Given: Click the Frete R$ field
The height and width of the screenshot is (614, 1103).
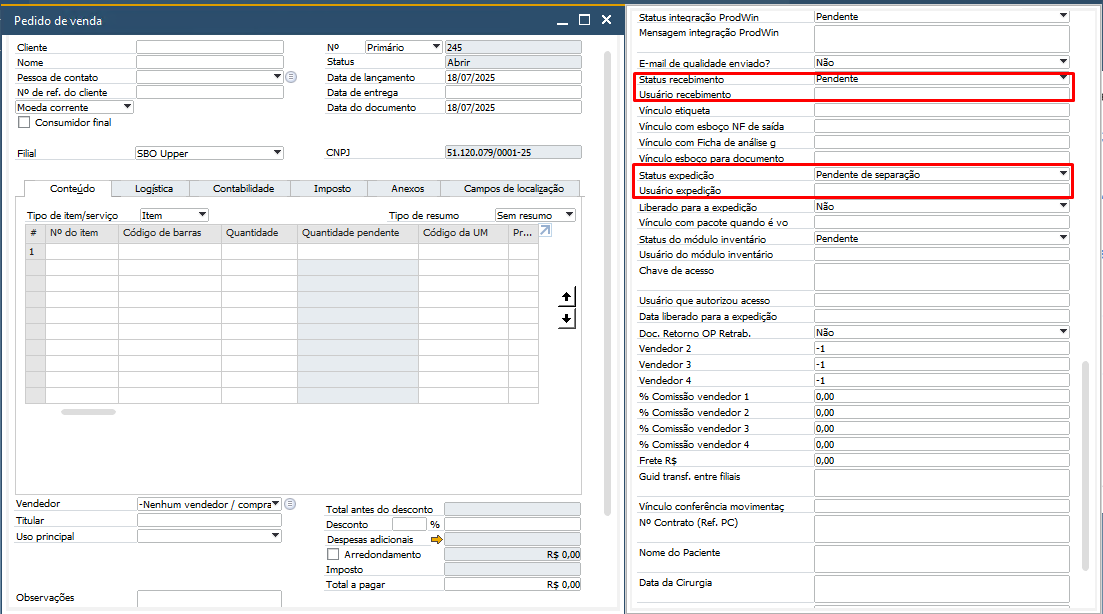Looking at the screenshot, I should point(941,461).
